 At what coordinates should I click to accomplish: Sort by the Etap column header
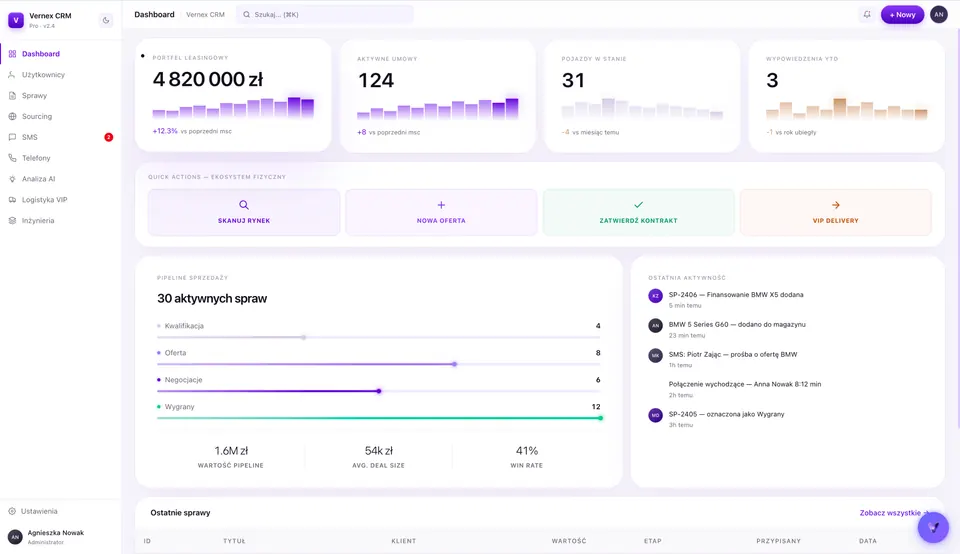653,541
